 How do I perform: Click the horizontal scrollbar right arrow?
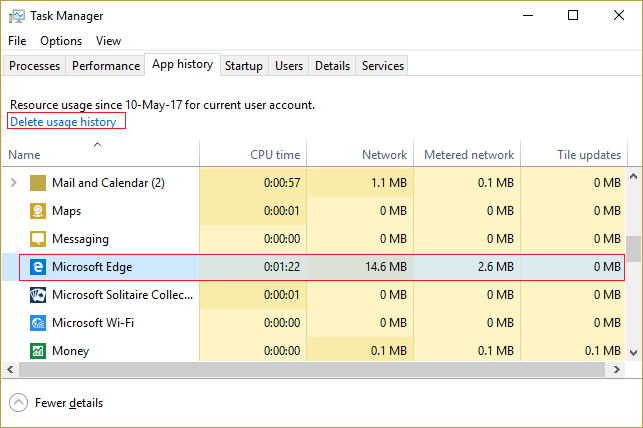point(616,370)
